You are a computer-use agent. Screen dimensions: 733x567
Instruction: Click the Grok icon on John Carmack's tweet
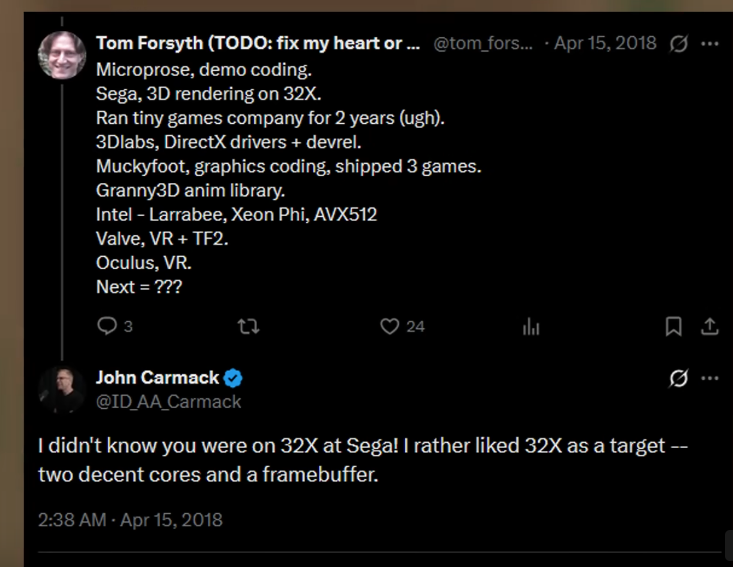[x=679, y=378]
